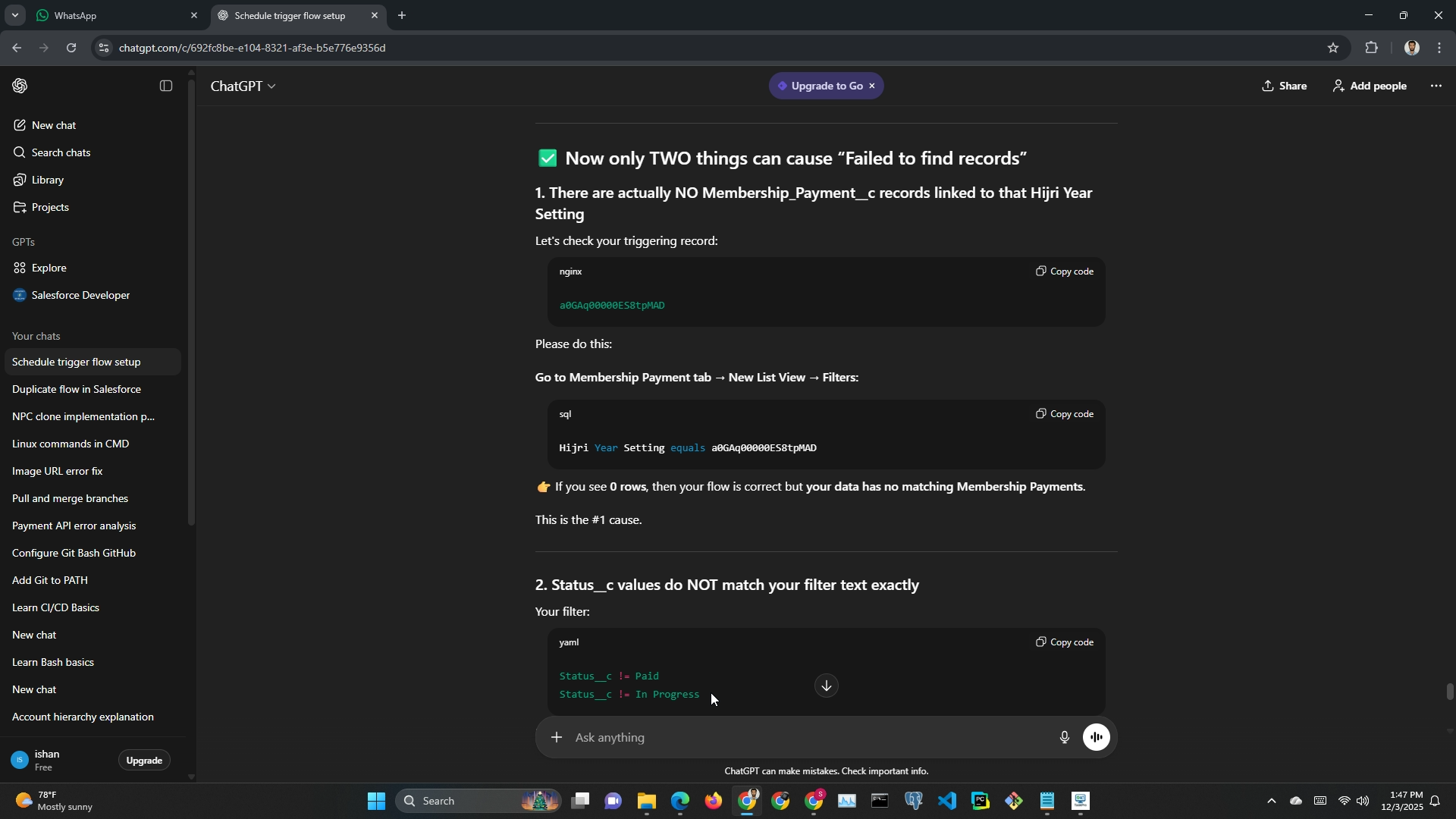1456x819 pixels.
Task: Click the plus attach icon in composer
Action: tap(557, 737)
